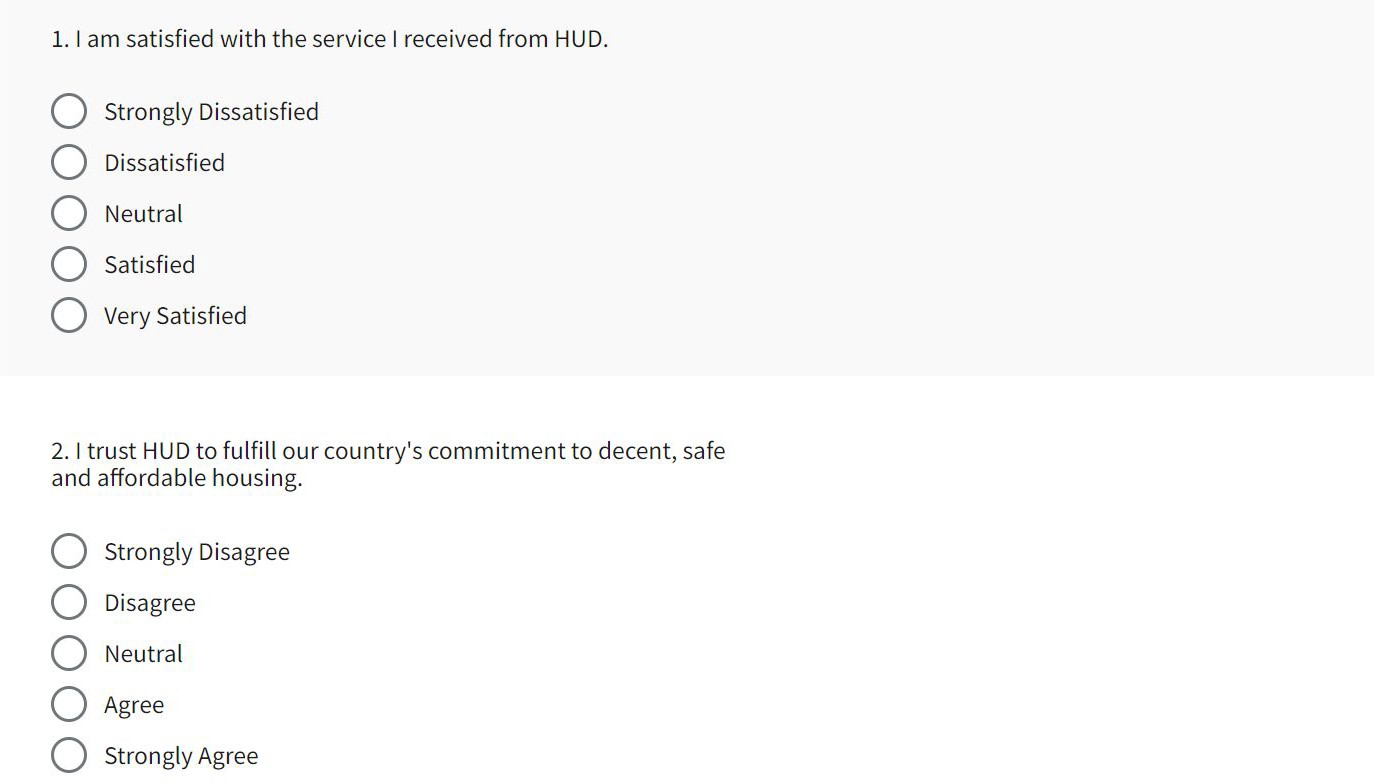
Task: Pick the Very Satisfied radio button
Action: pos(68,316)
